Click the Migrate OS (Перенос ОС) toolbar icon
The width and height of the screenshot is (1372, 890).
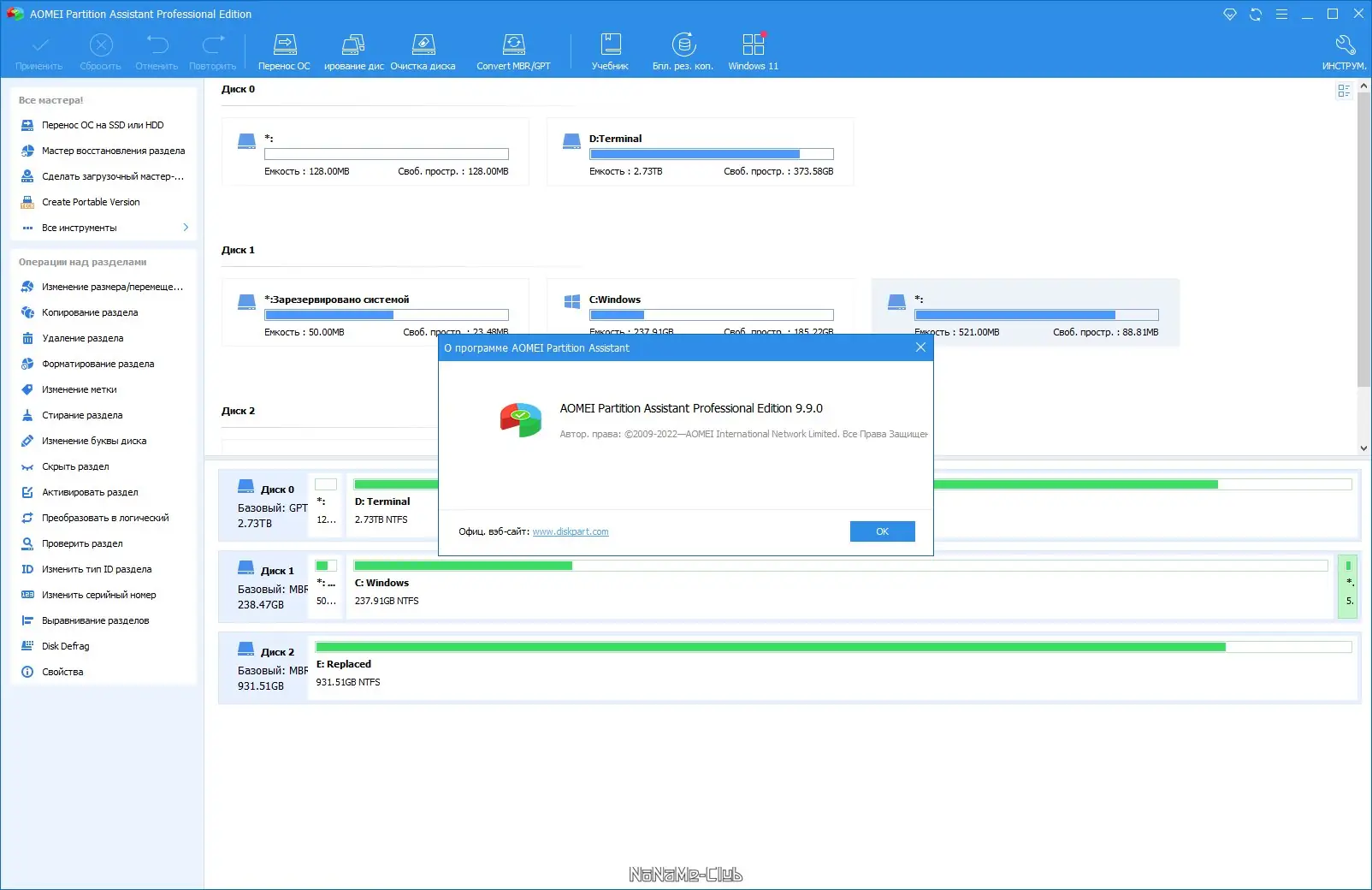(284, 51)
